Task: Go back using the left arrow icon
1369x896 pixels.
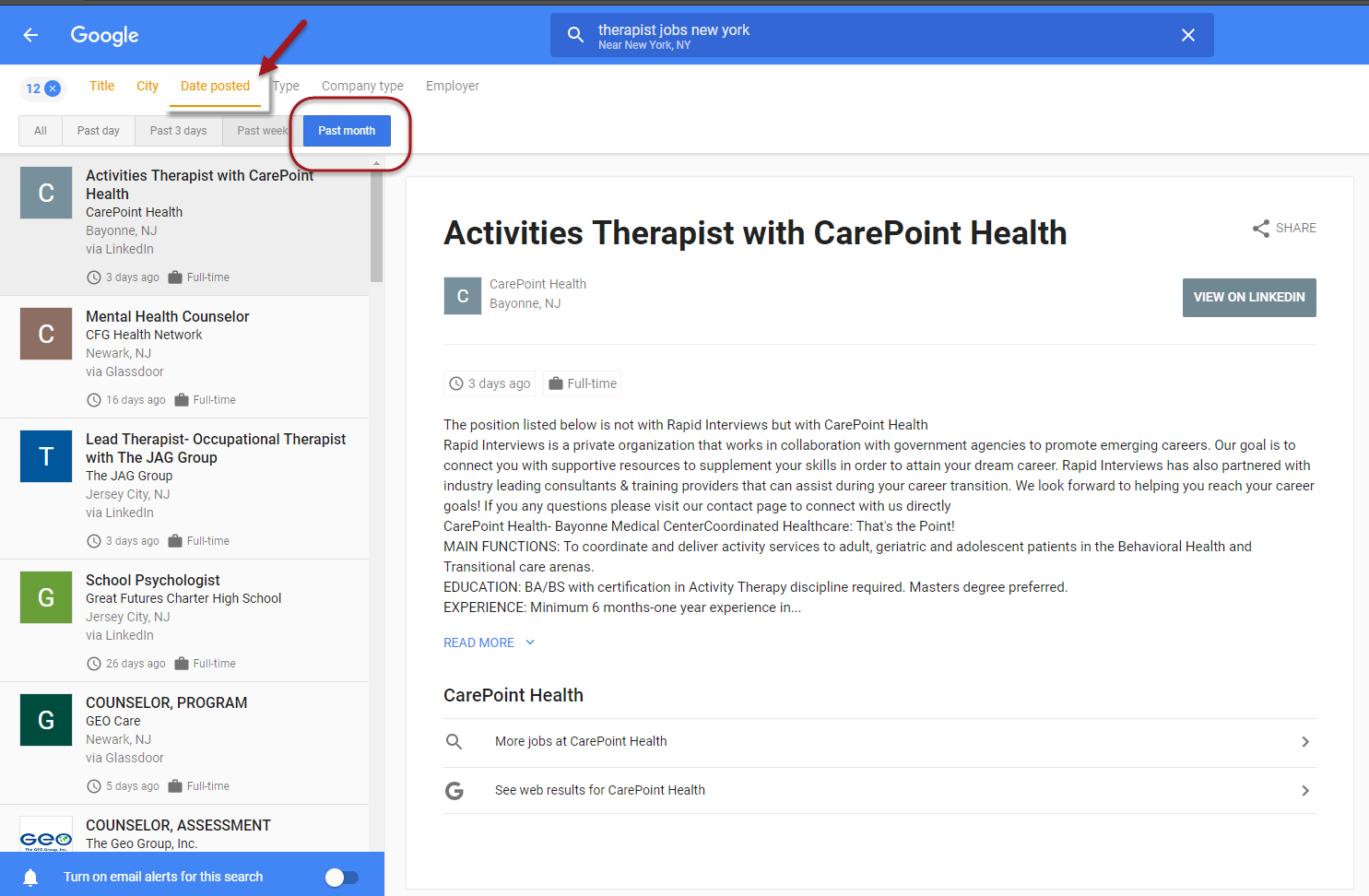Action: (30, 35)
